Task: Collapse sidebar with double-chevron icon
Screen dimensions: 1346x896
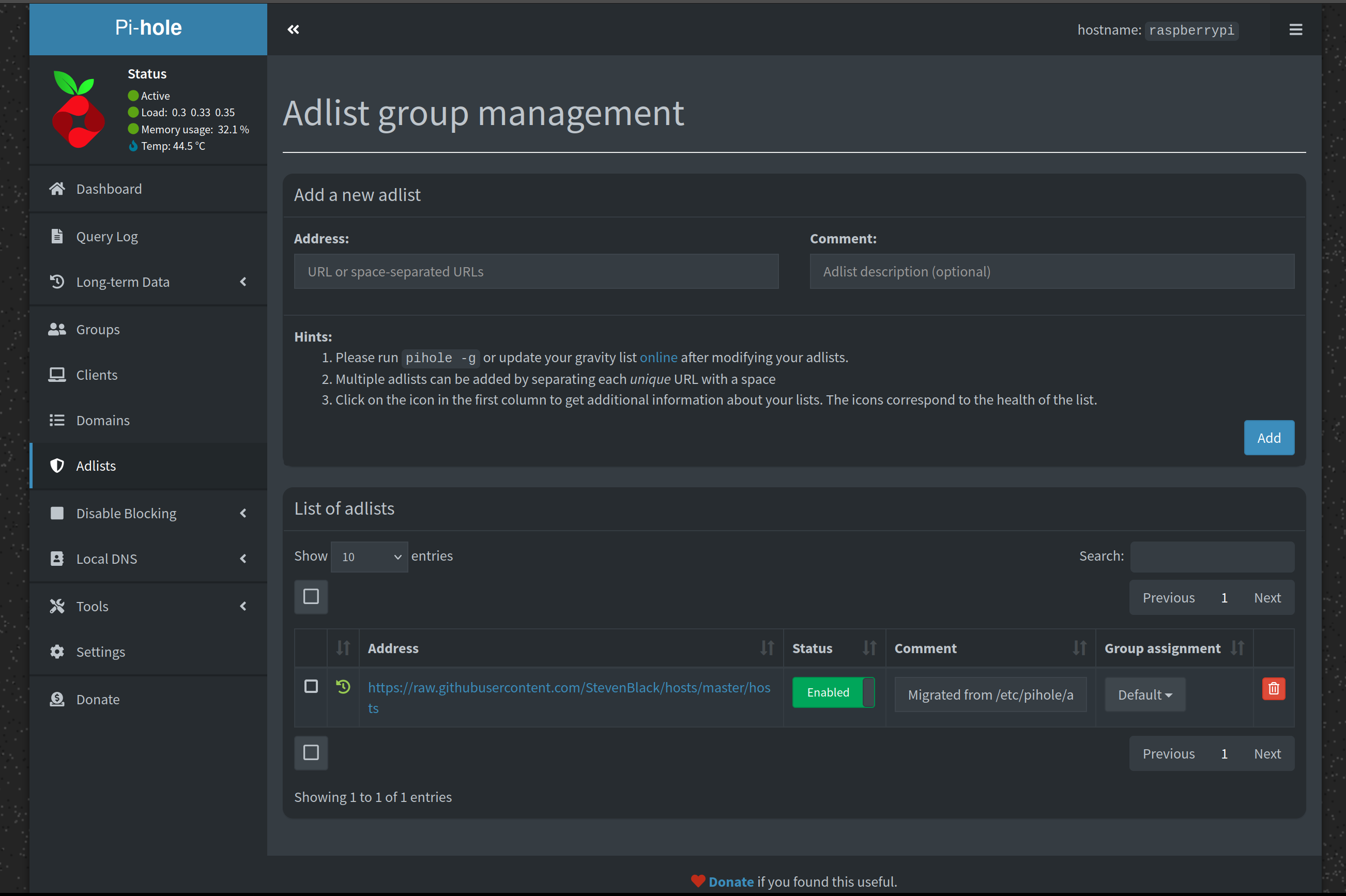Action: [293, 29]
